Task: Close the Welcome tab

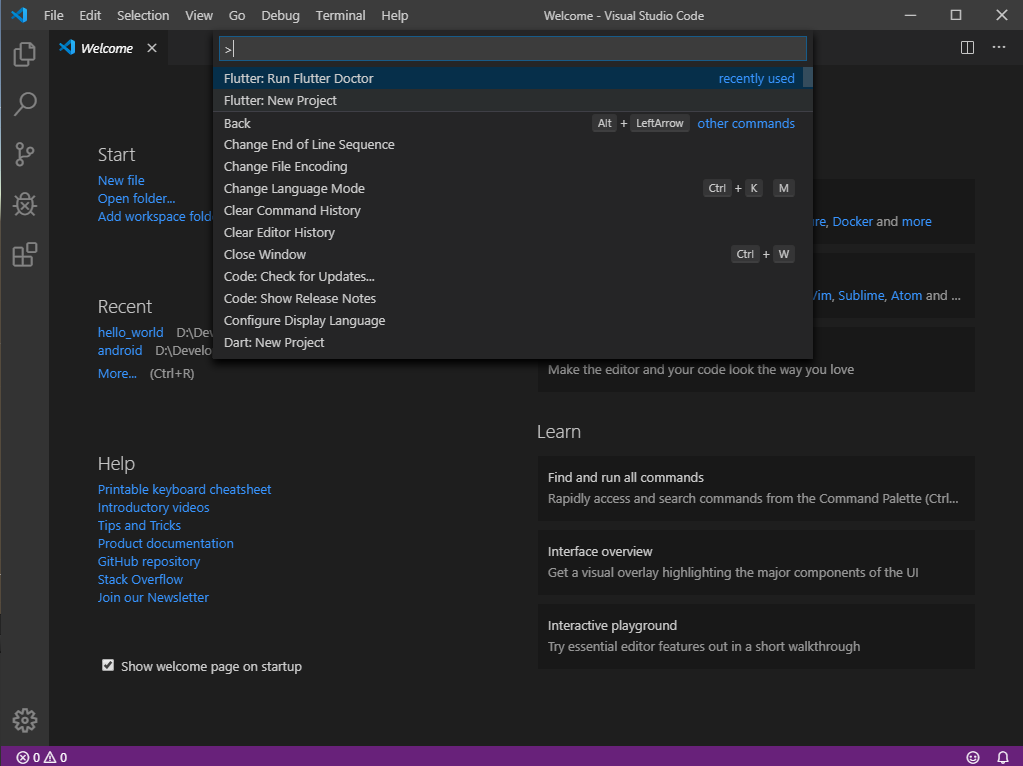Action: click(x=152, y=48)
